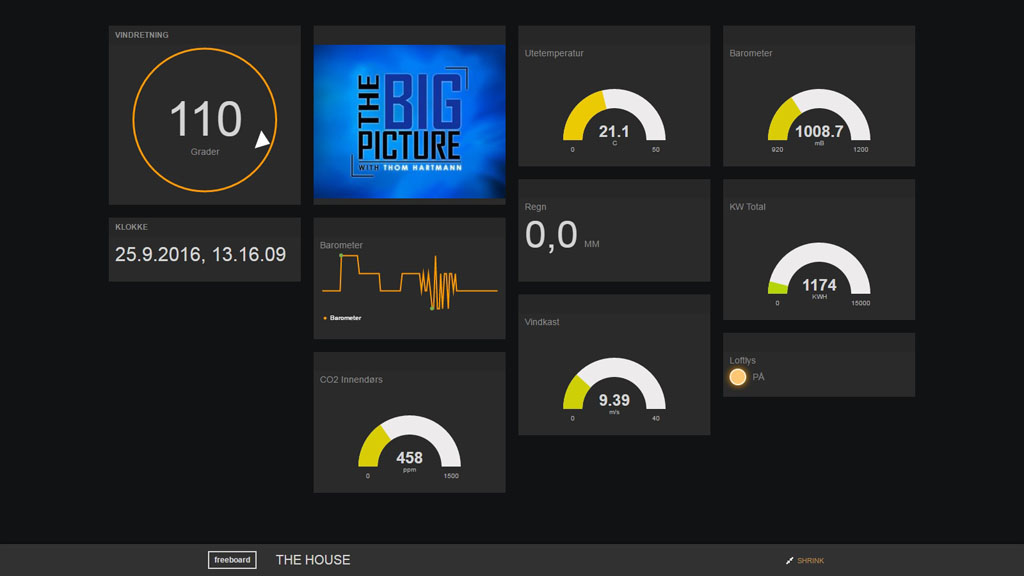Screen dimensions: 1024x576
Task: Click the CO2 Innendørs gauge
Action: [409, 446]
